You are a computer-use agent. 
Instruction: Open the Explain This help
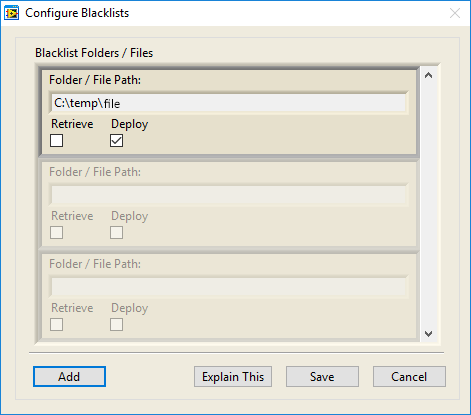[233, 377]
